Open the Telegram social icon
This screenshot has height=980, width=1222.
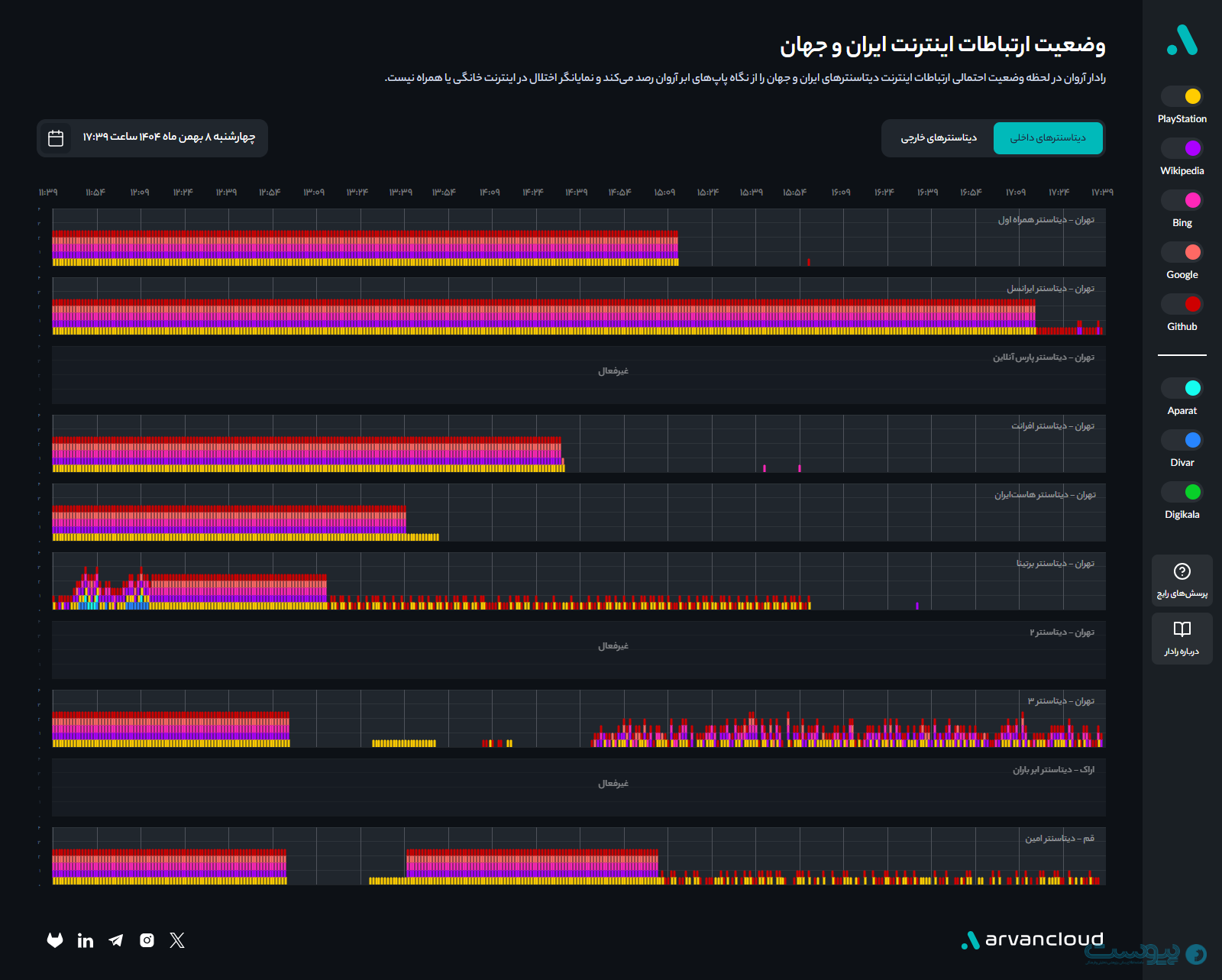[116, 940]
